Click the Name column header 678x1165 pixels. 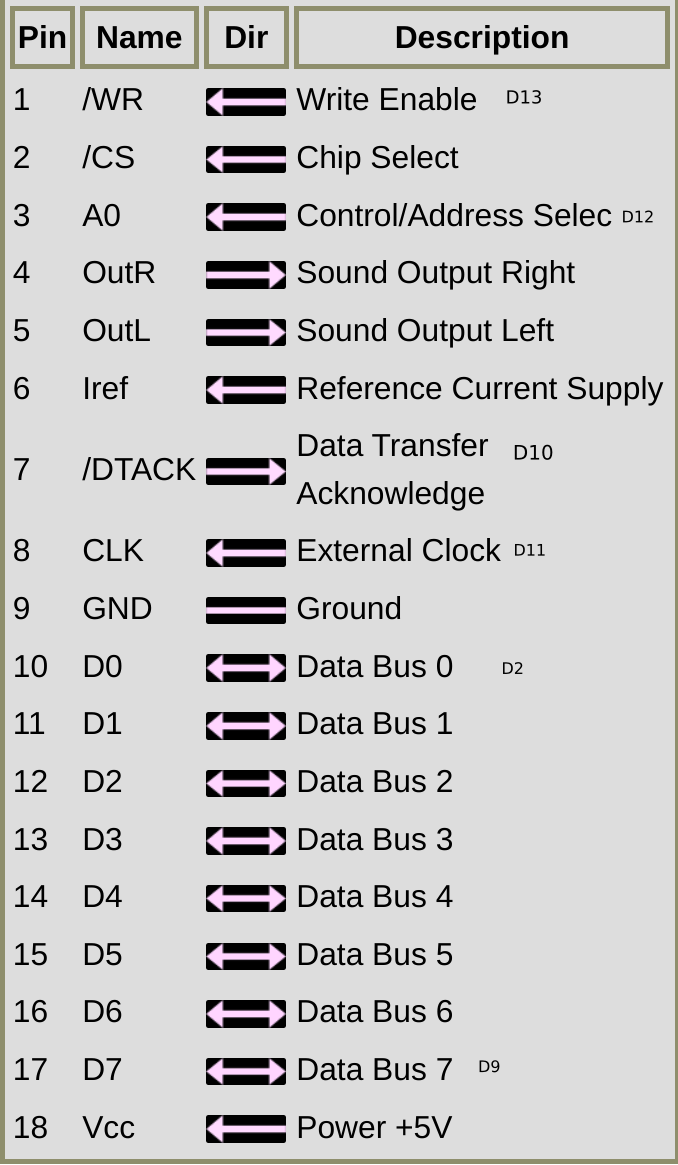tap(140, 37)
